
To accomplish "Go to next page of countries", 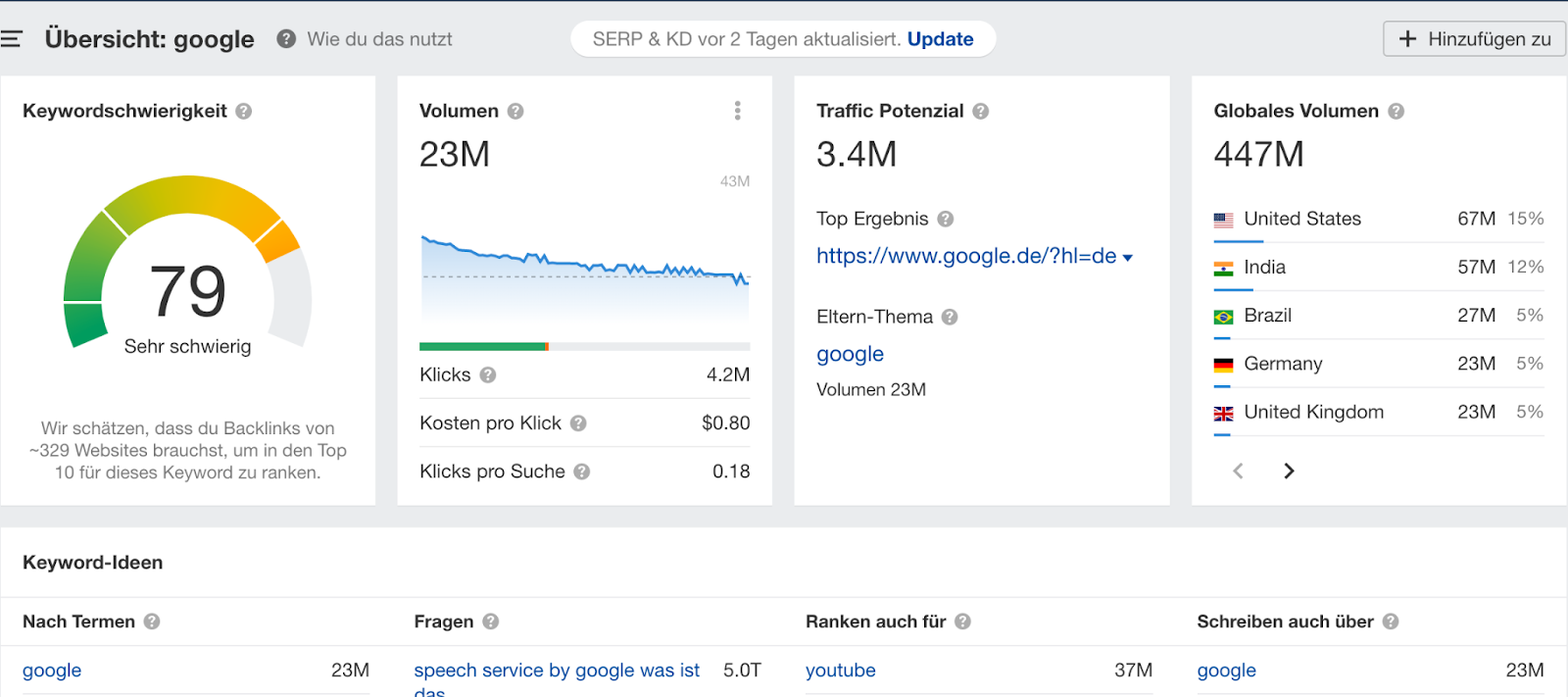I will (x=1289, y=472).
